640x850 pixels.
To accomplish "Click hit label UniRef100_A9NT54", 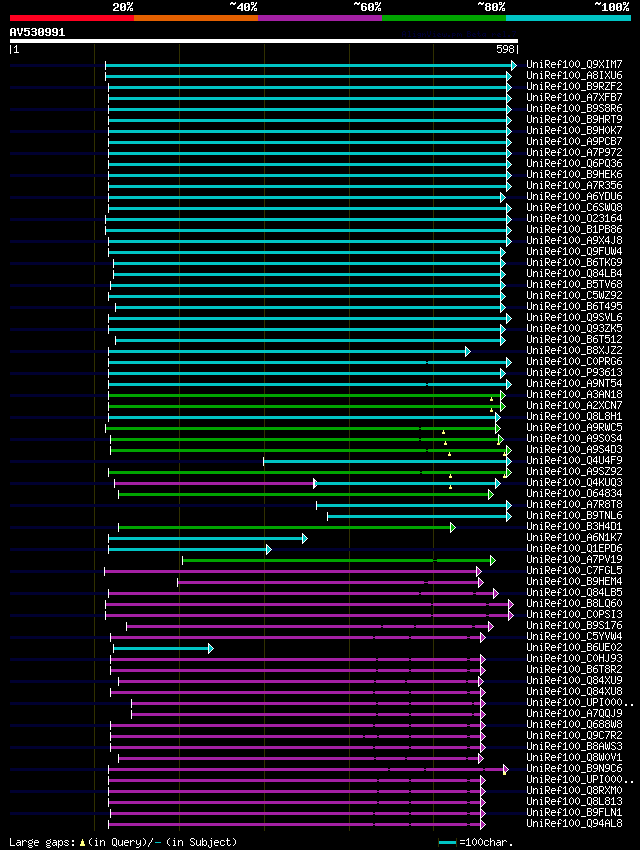I will [574, 383].
